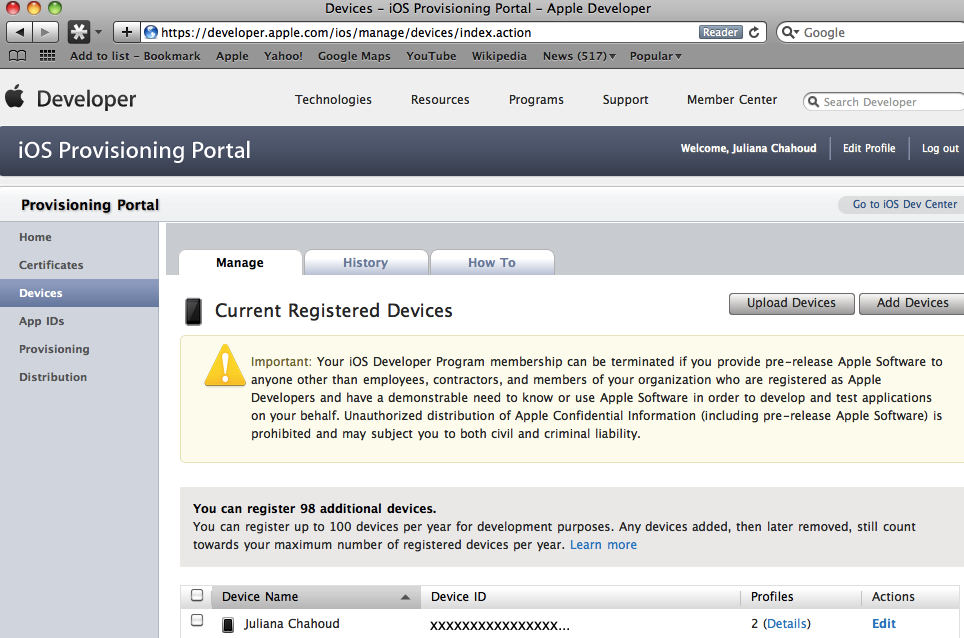Check the Juliana Chahoud device checkbox
964x638 pixels.
(x=197, y=621)
